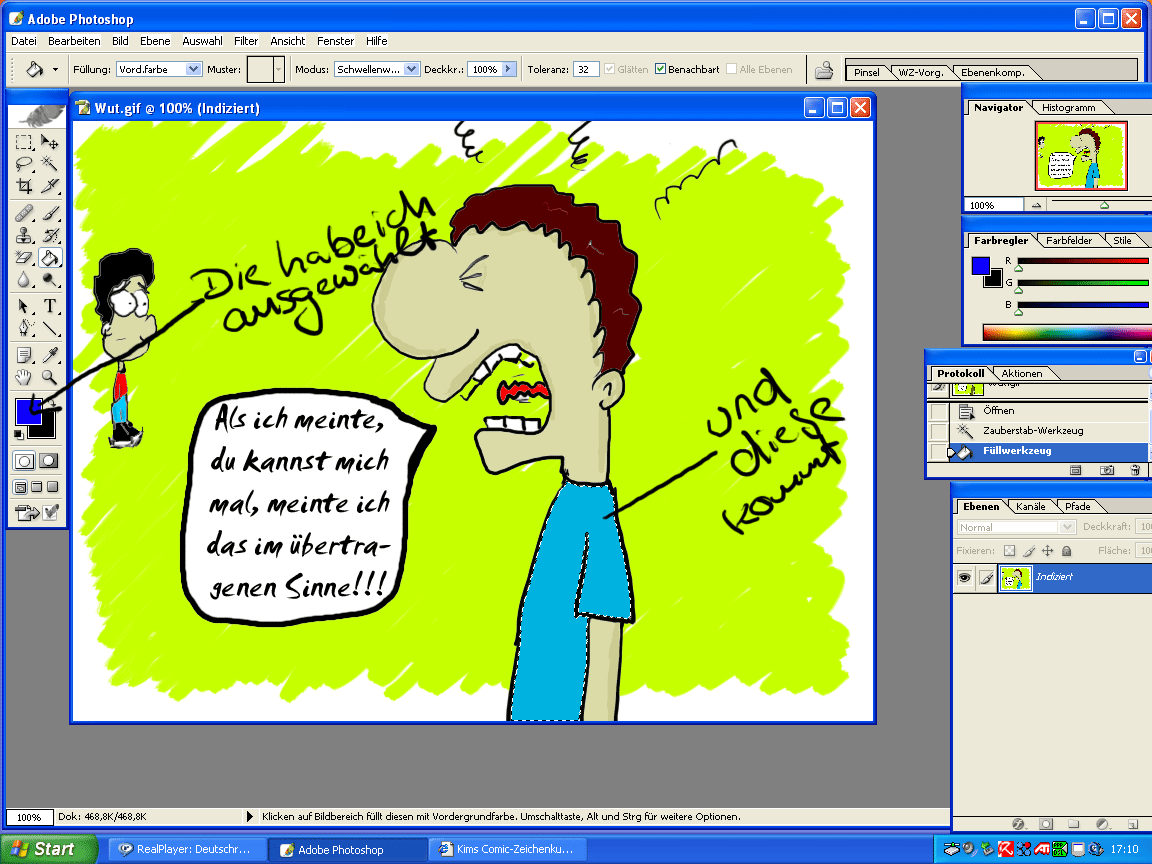Select the Magic Wand tool
The width and height of the screenshot is (1152, 864).
(x=50, y=165)
